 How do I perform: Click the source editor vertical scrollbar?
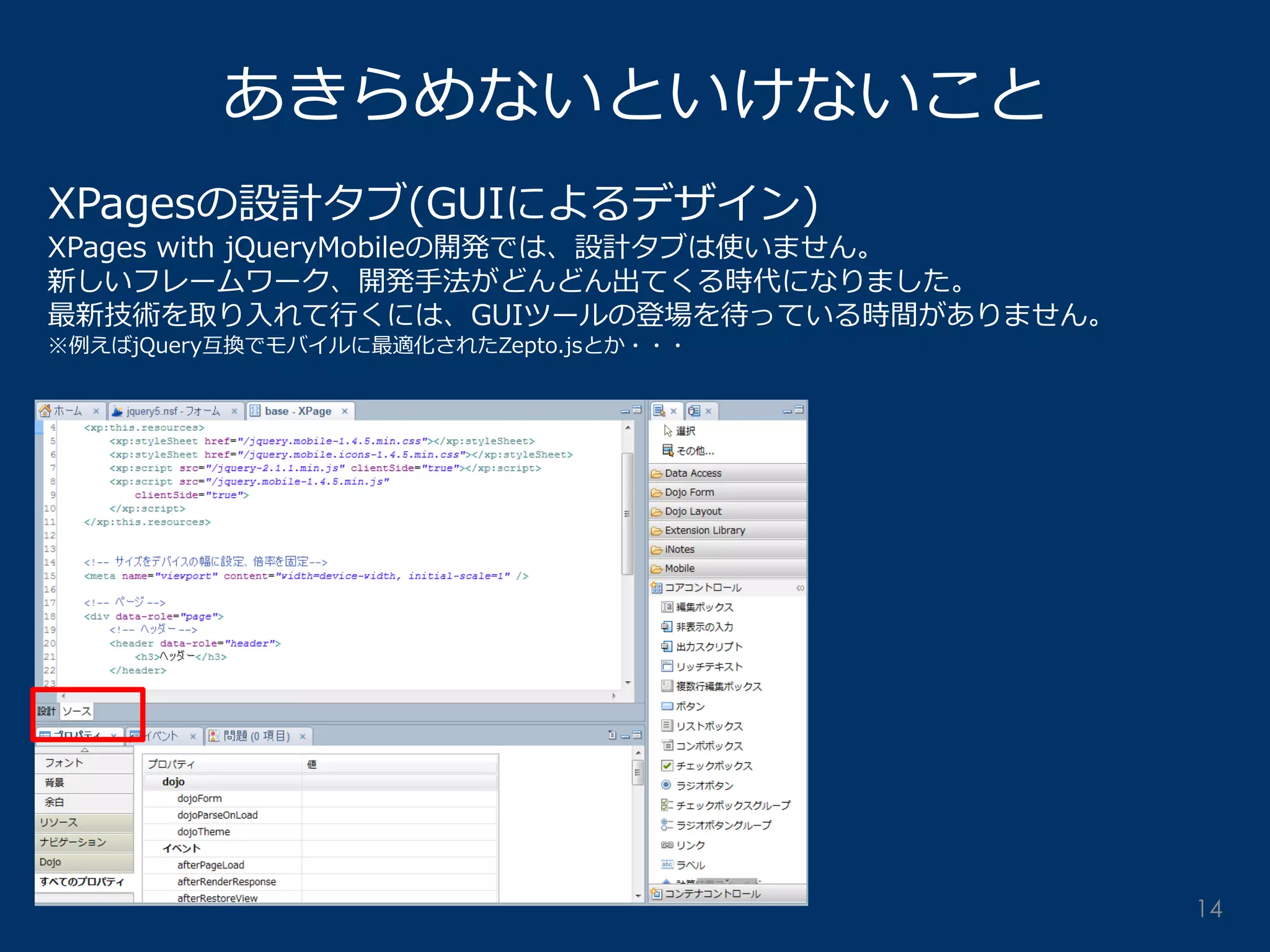628,514
